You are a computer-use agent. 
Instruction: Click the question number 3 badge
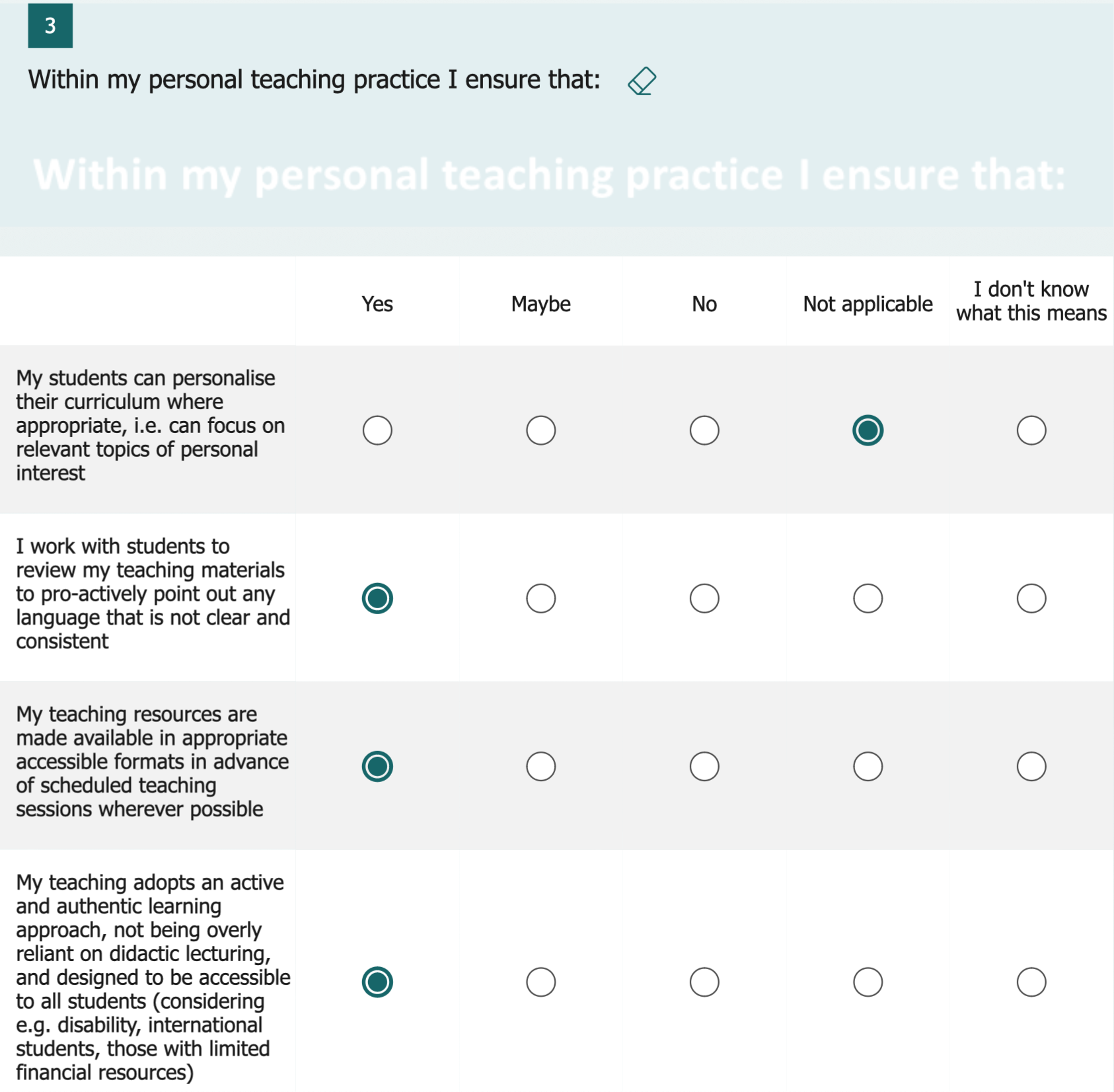click(x=50, y=26)
